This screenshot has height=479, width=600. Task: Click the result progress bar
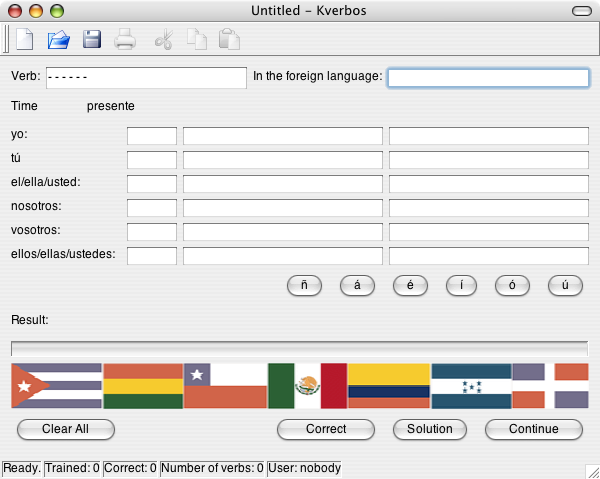299,348
